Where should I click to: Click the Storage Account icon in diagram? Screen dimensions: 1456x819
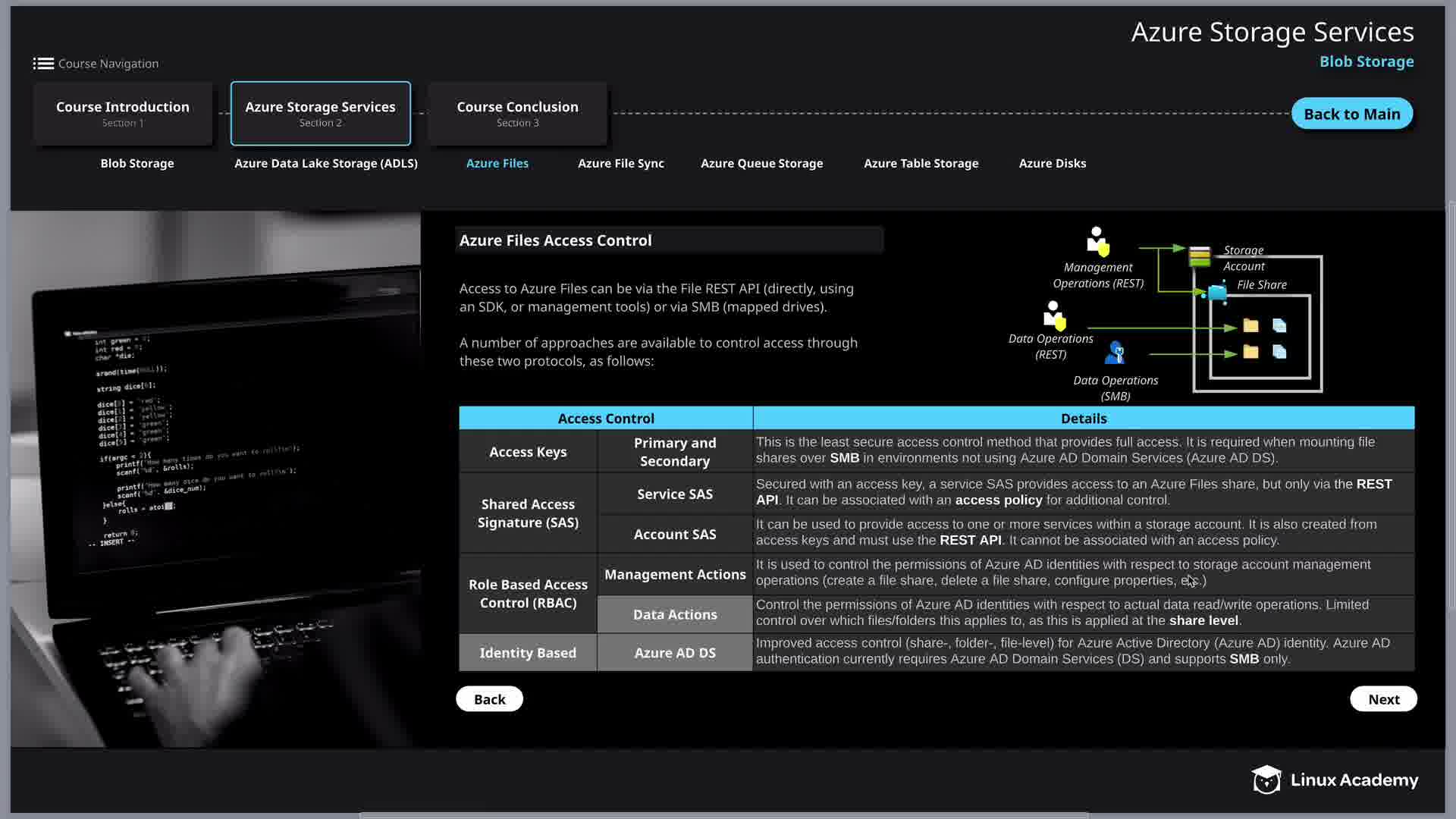coord(1199,256)
